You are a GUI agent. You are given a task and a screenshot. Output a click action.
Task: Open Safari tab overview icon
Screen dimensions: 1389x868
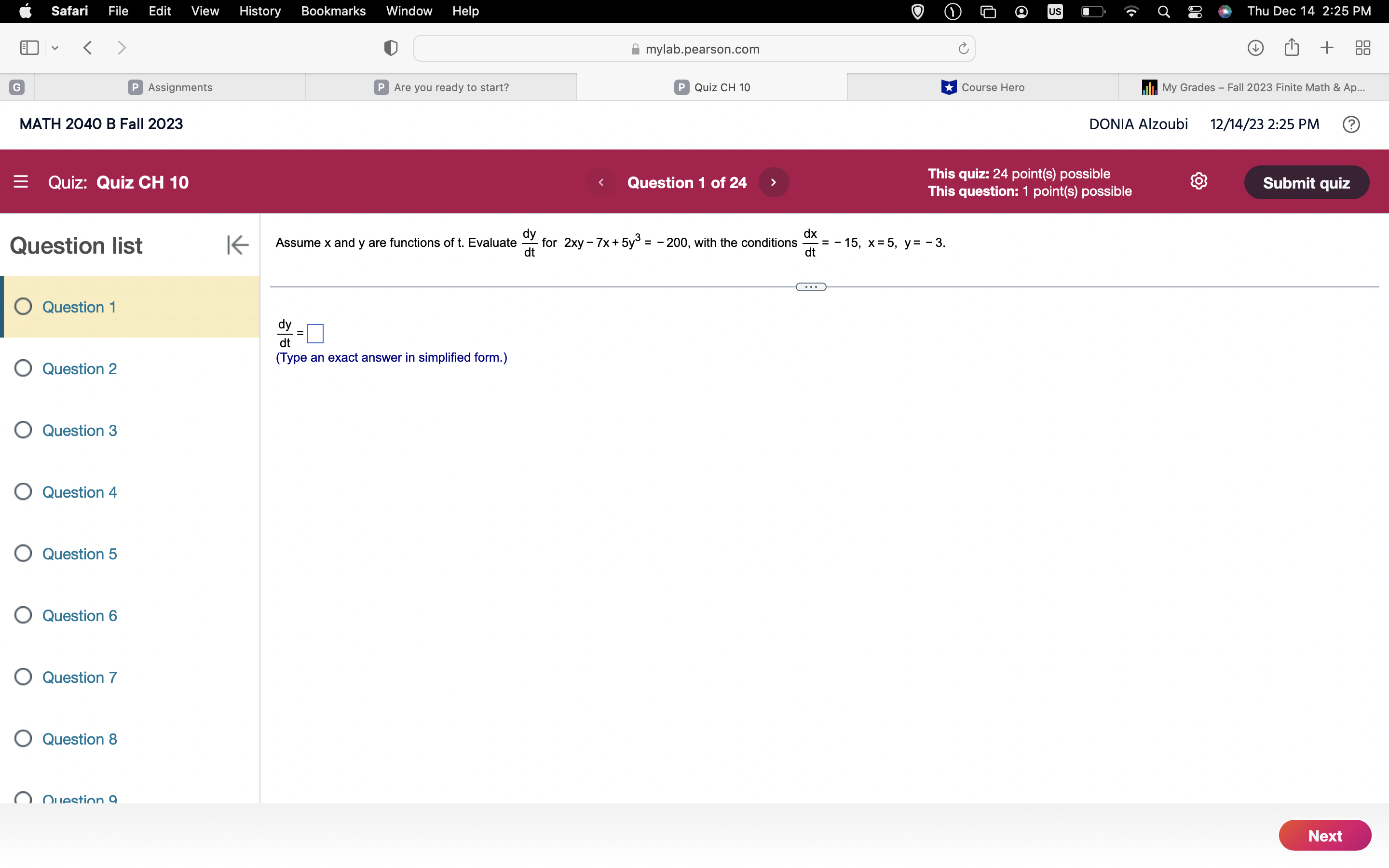coord(1362,48)
